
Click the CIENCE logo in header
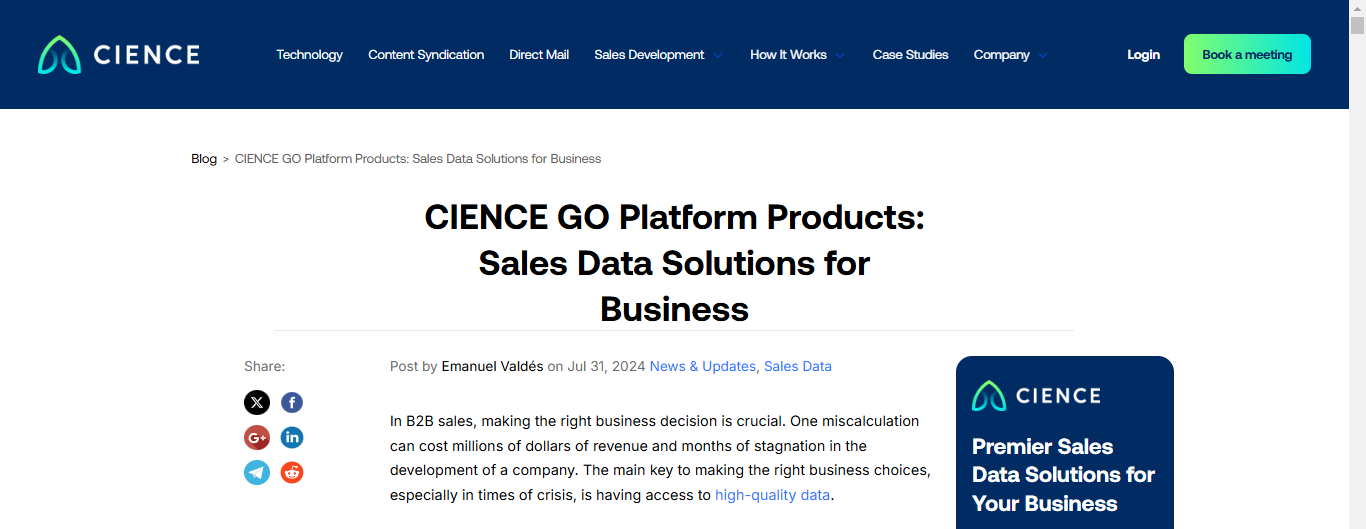(119, 55)
